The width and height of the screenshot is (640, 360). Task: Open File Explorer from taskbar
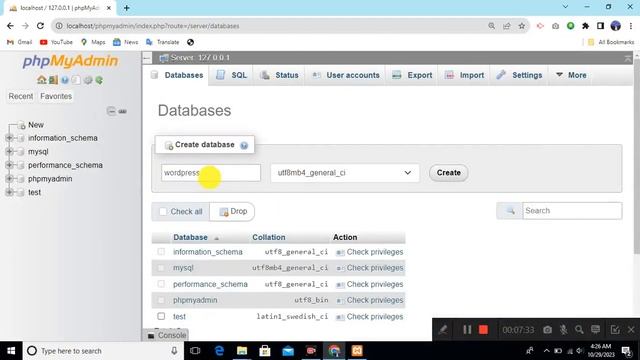click(x=242, y=351)
